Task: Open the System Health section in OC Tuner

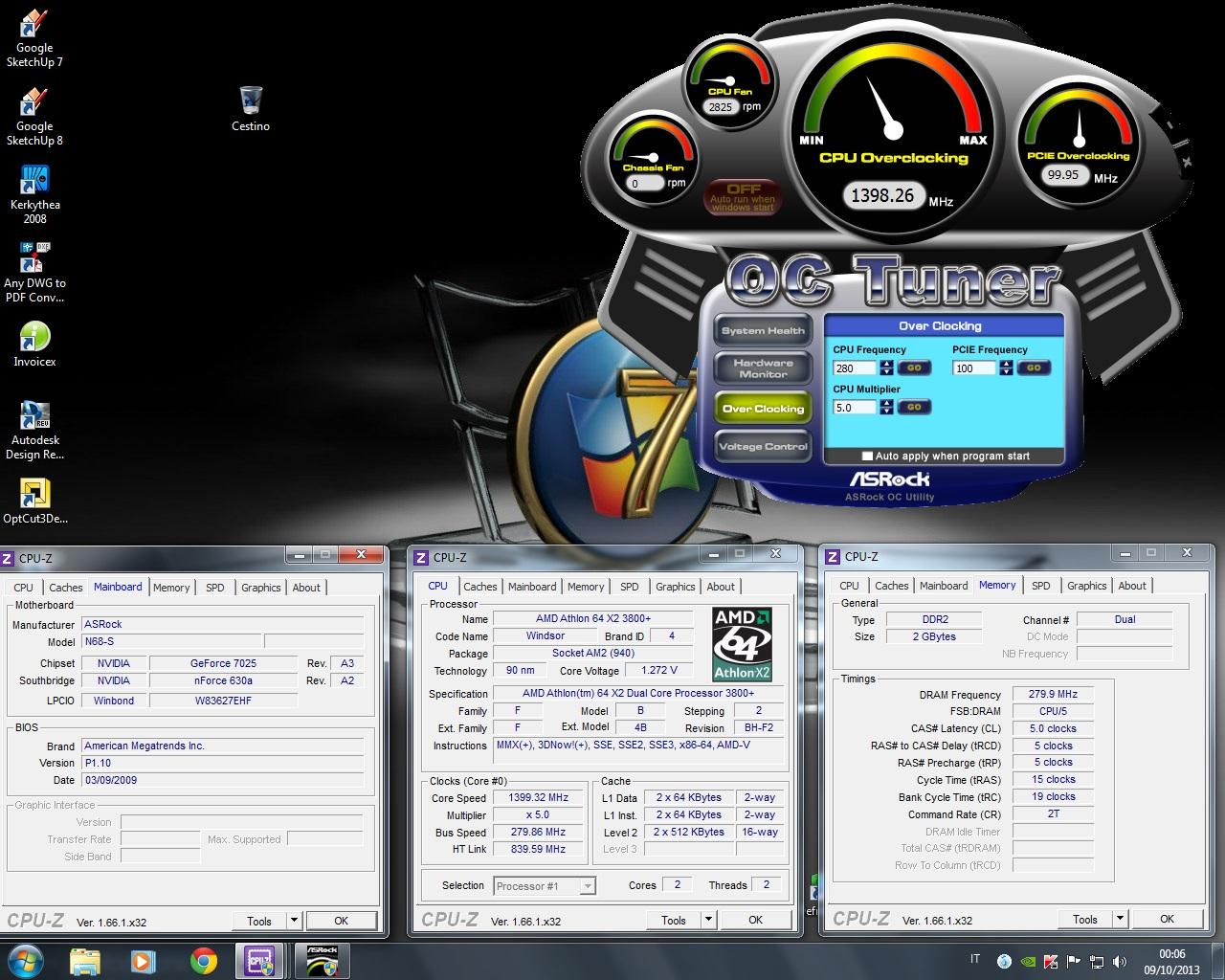Action: (763, 331)
